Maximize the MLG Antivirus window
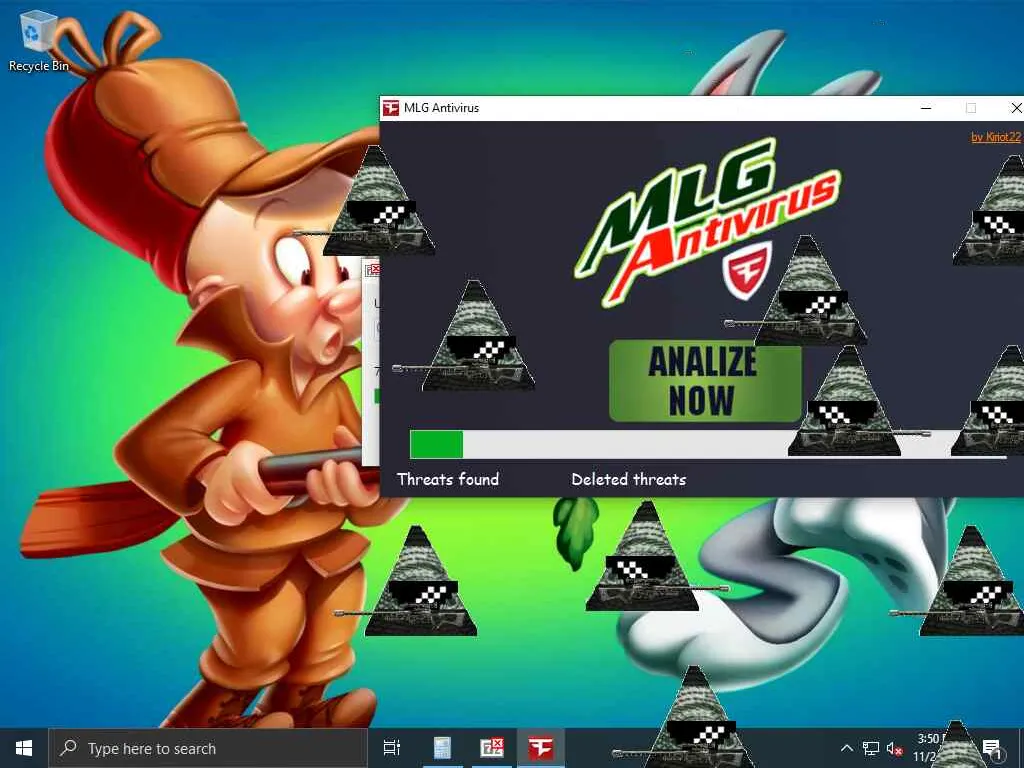The height and width of the screenshot is (768, 1024). [971, 108]
